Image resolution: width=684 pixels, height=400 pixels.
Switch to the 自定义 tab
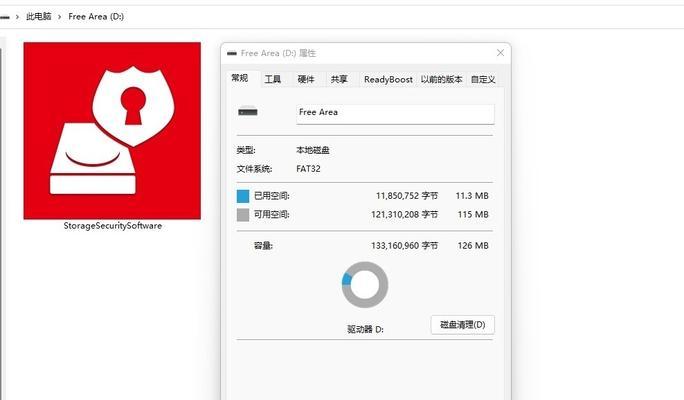(483, 79)
